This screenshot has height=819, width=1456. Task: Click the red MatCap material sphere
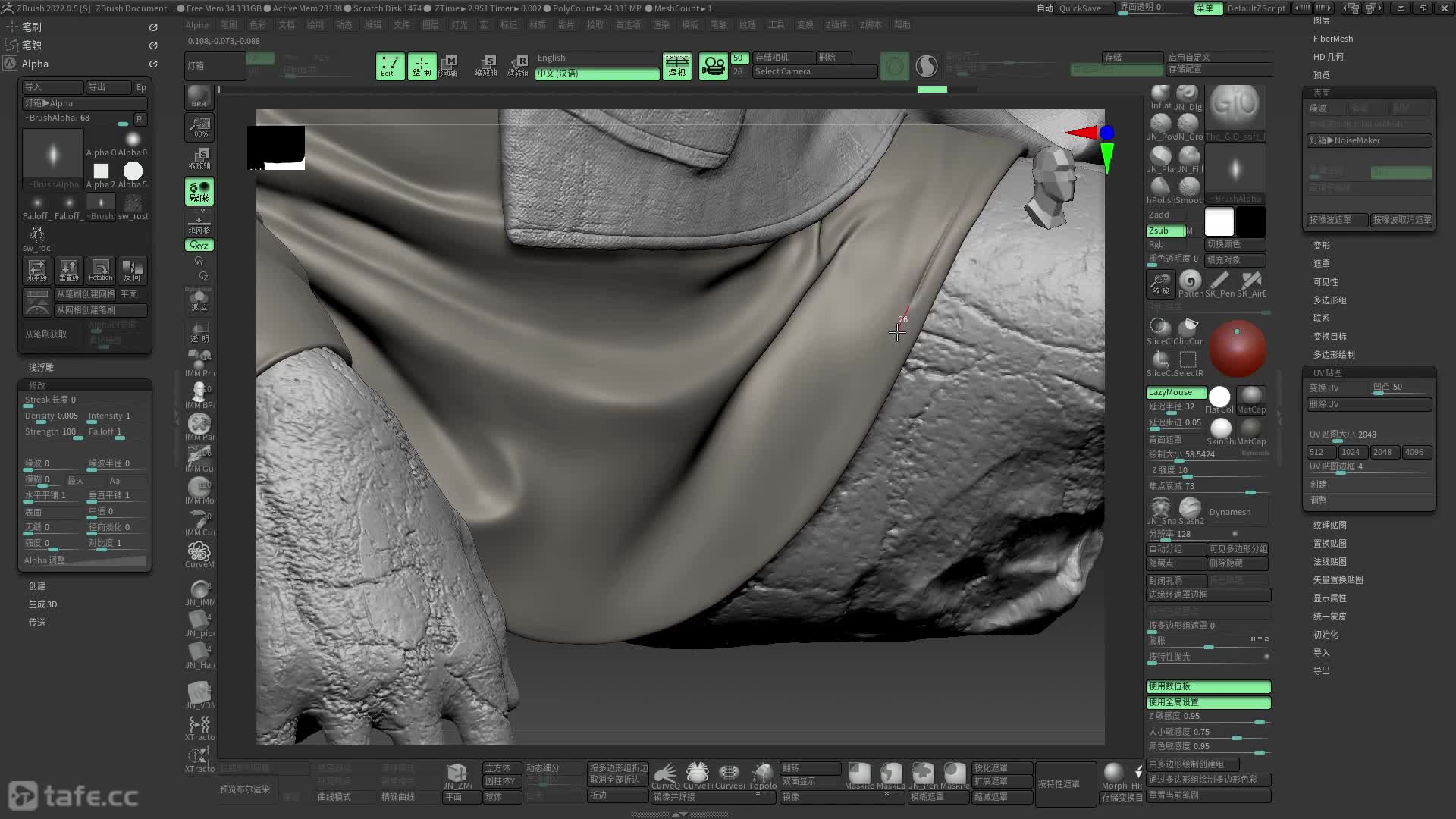[1237, 349]
